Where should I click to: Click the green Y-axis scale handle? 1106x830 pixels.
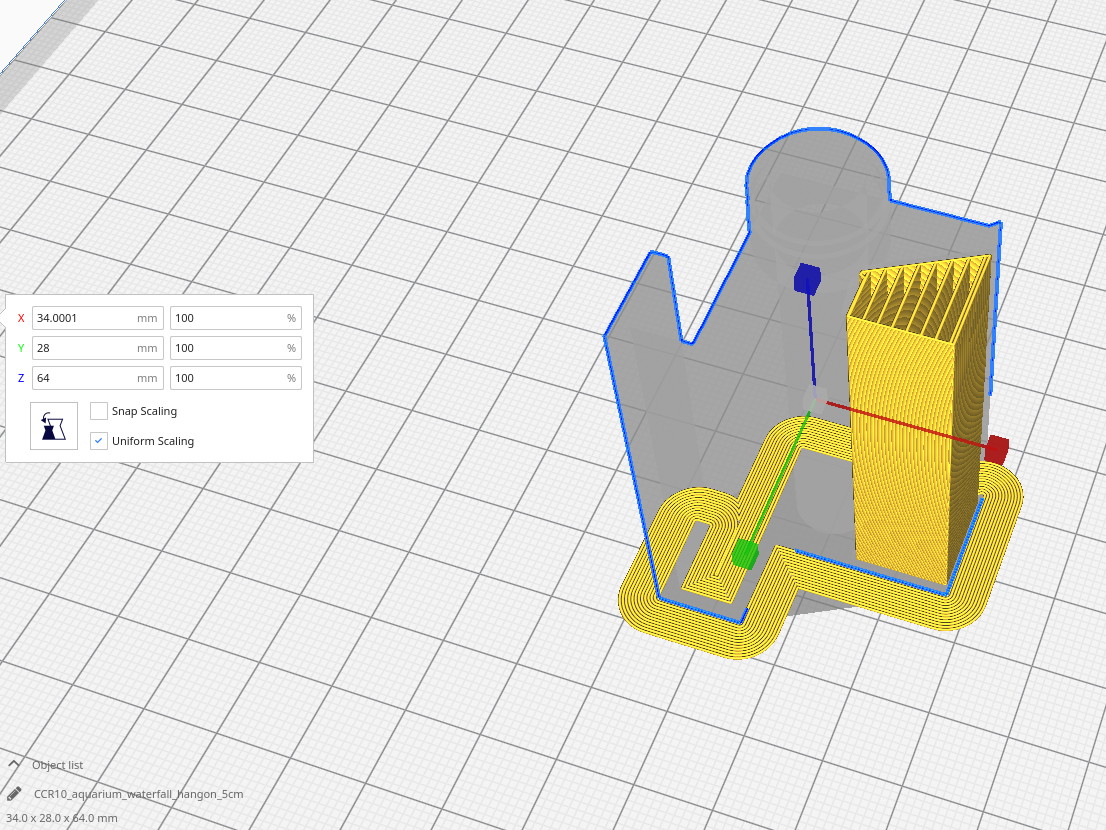click(x=744, y=554)
